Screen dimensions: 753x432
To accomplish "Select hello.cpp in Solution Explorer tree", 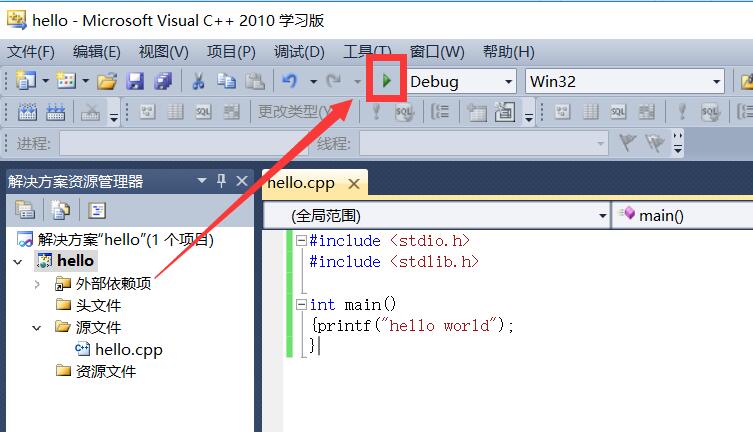I will pos(129,349).
